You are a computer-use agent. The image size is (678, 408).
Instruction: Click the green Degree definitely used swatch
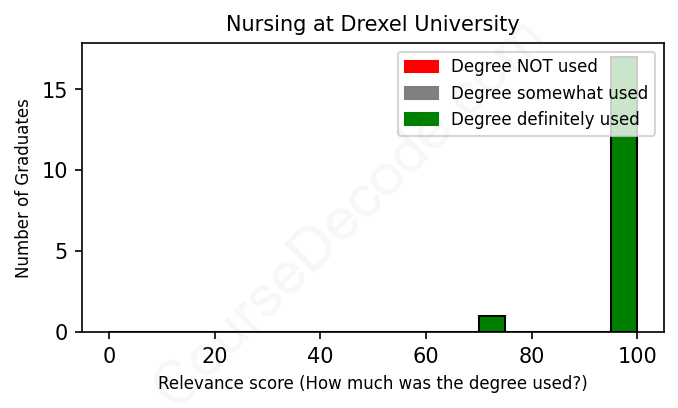tap(421, 120)
